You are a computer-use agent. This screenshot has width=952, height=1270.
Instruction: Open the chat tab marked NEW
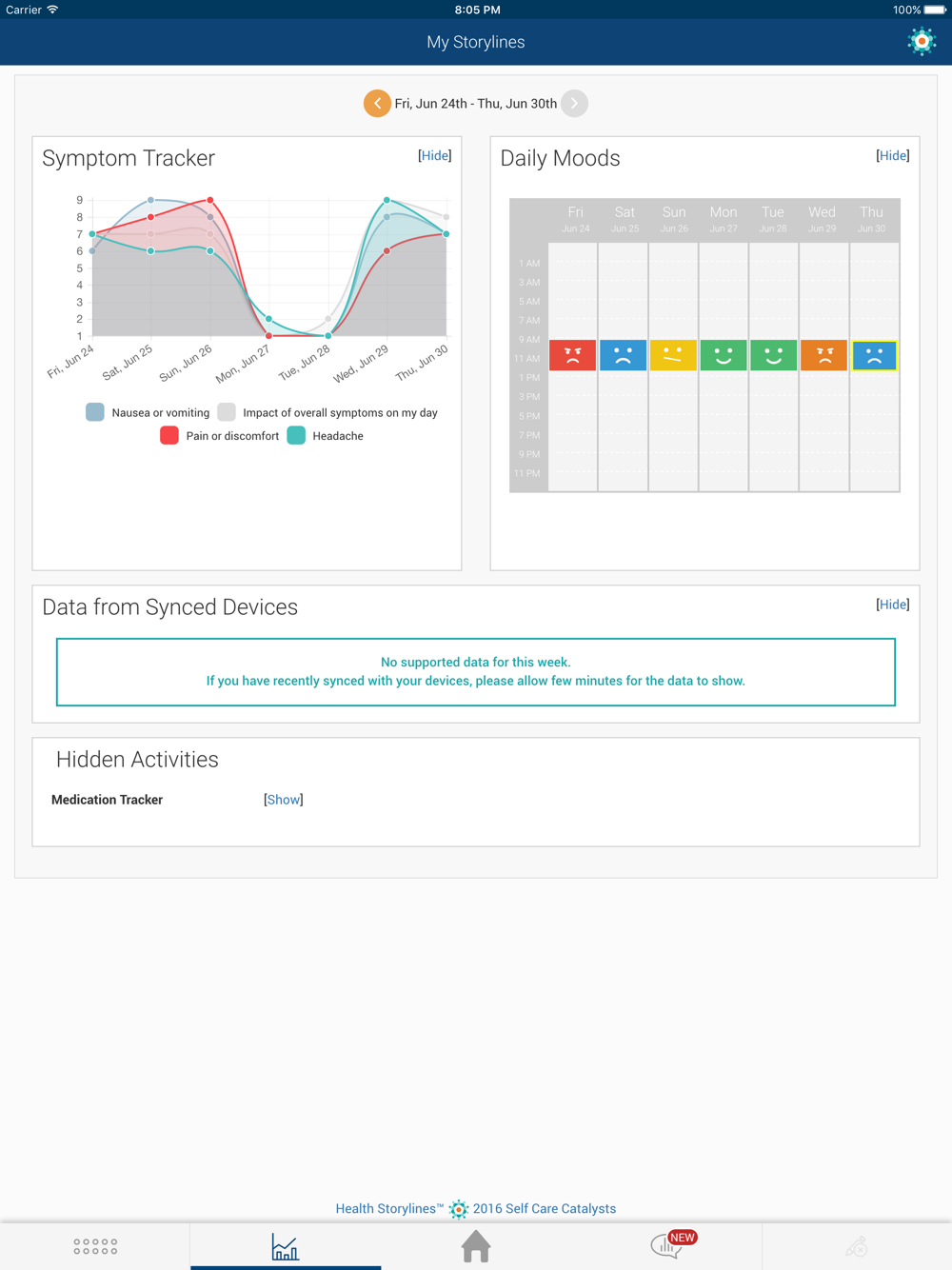click(668, 1245)
